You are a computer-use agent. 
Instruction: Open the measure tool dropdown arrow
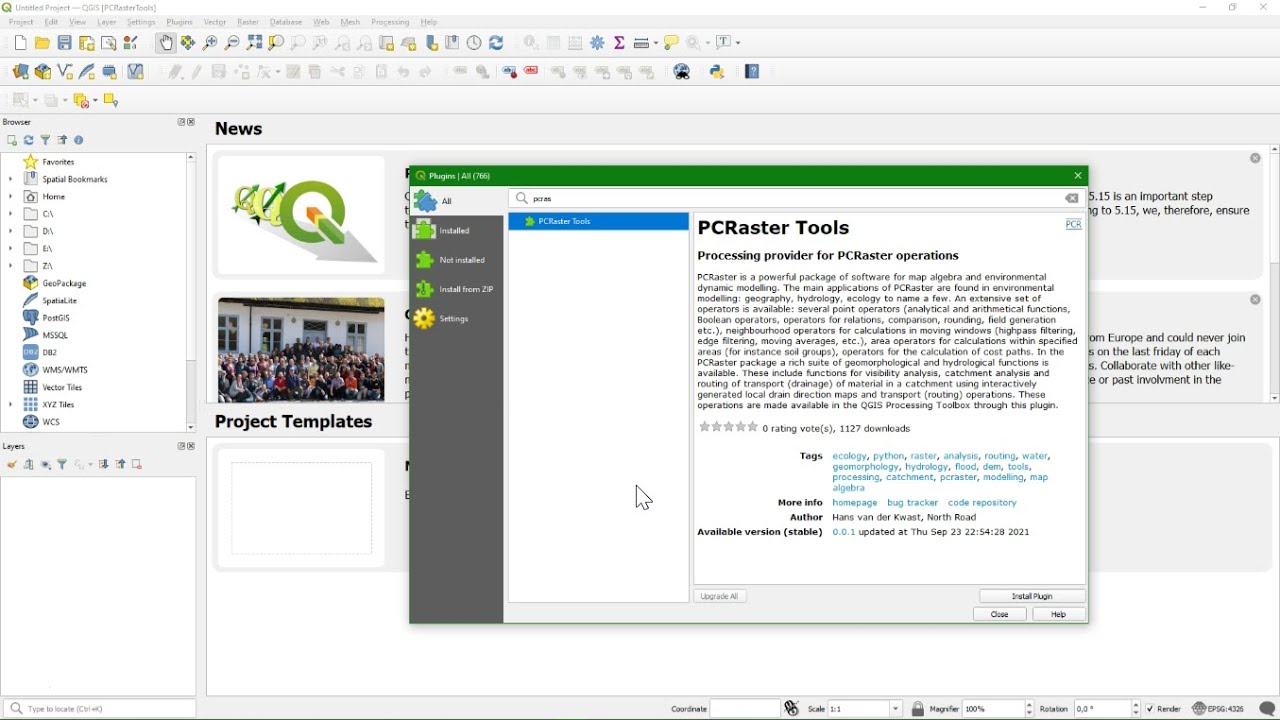[655, 43]
